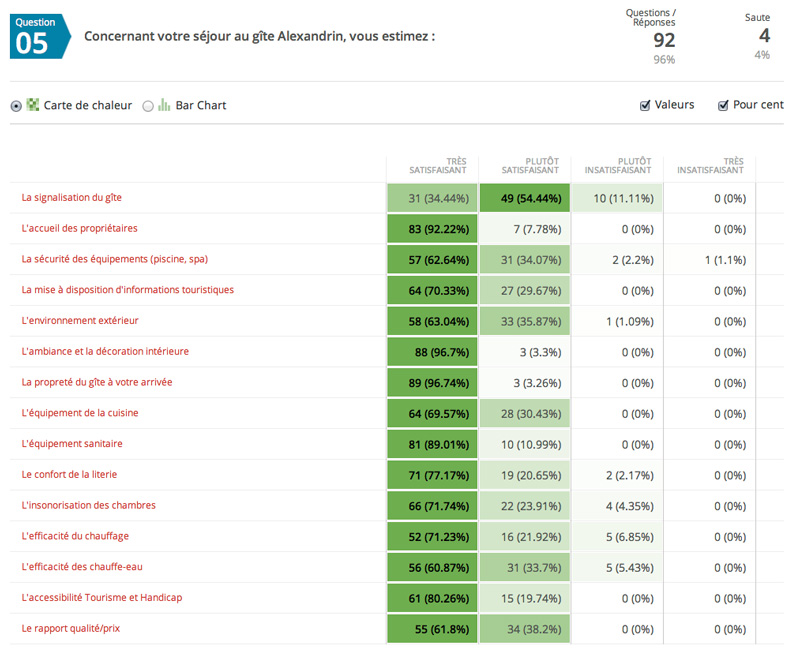Click the 31 (34.44%) heat cell

tap(432, 198)
